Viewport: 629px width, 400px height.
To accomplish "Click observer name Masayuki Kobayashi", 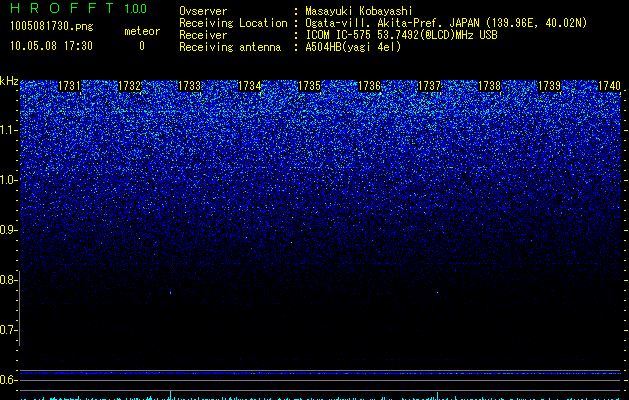I will coord(359,11).
